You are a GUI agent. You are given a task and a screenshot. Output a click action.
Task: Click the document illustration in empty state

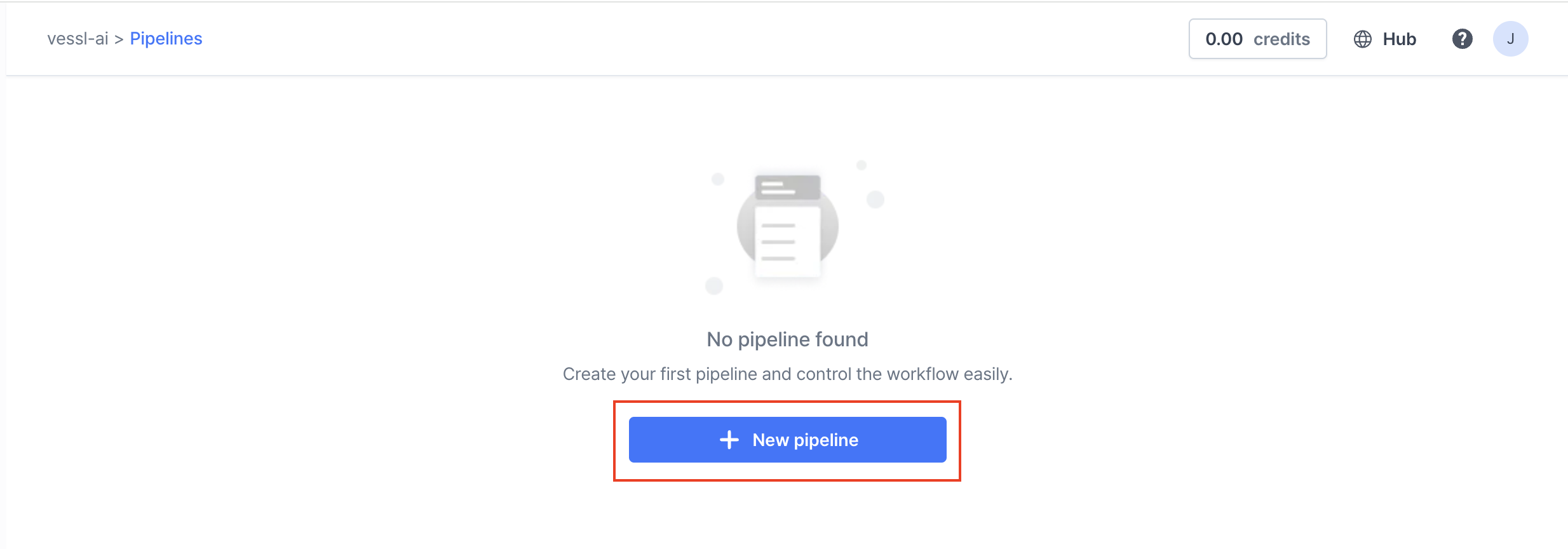click(788, 226)
